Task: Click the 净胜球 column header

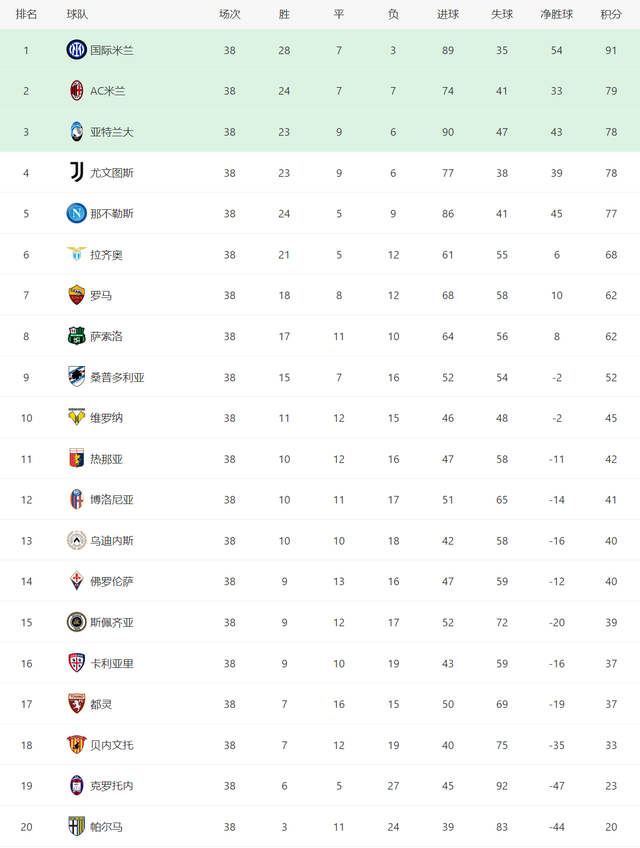Action: pos(556,15)
